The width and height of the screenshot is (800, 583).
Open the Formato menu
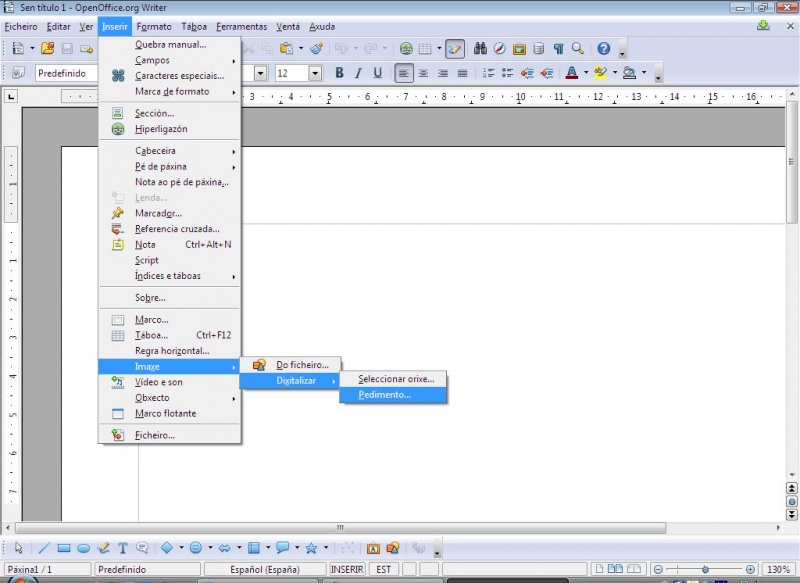coord(152,26)
